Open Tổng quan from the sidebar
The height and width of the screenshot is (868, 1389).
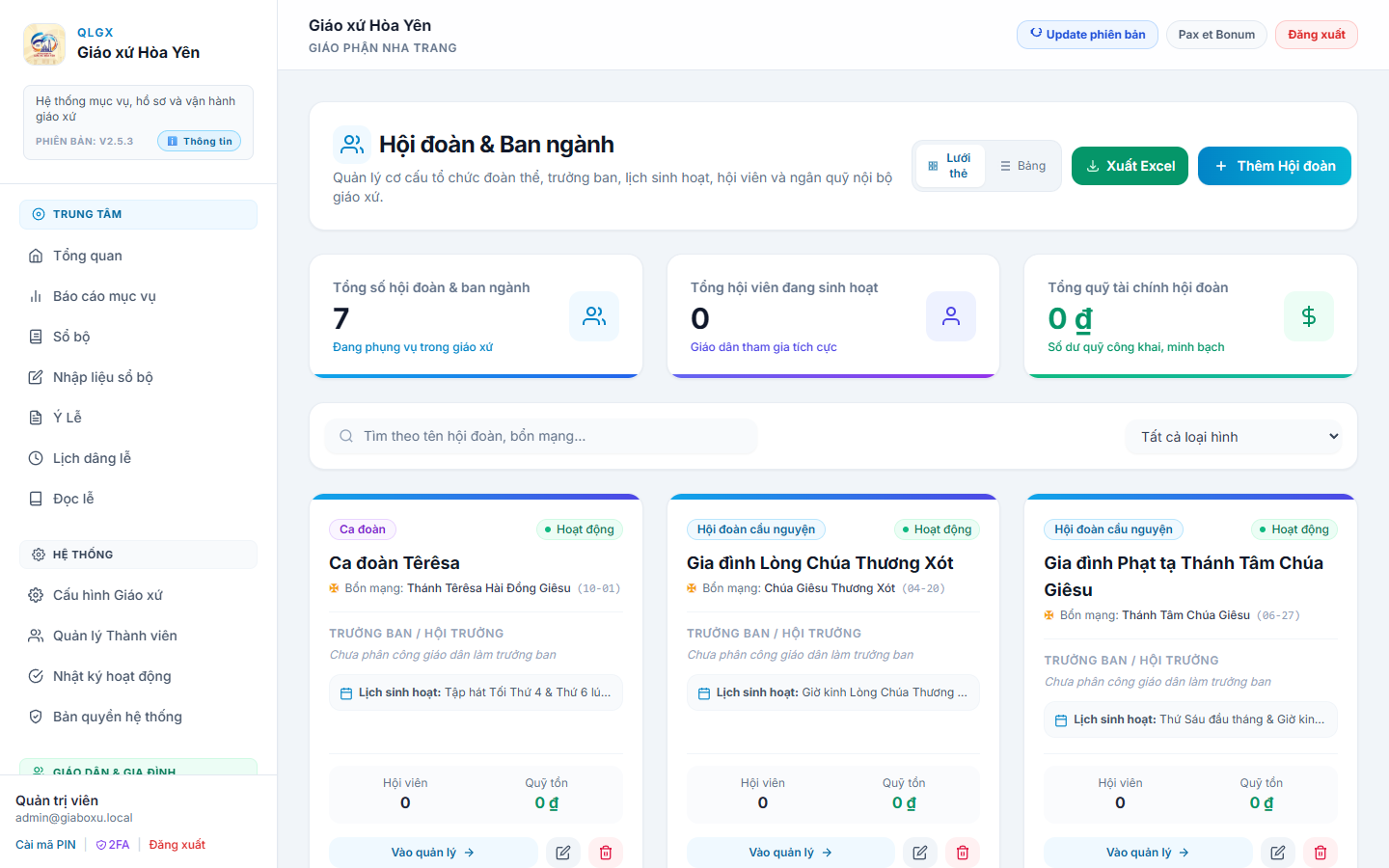click(138, 256)
